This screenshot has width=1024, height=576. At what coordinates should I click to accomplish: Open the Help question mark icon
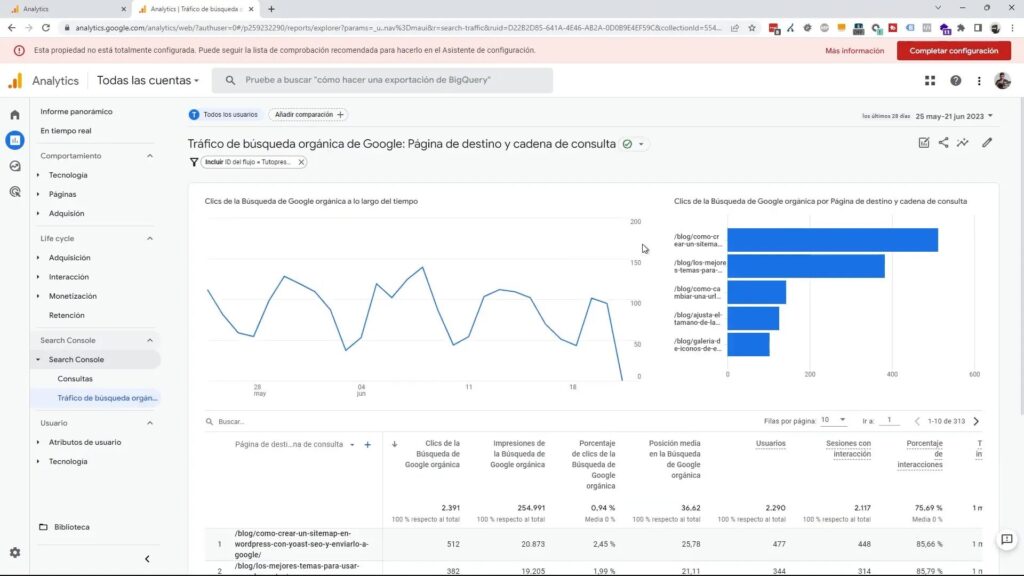pyautogui.click(x=955, y=80)
